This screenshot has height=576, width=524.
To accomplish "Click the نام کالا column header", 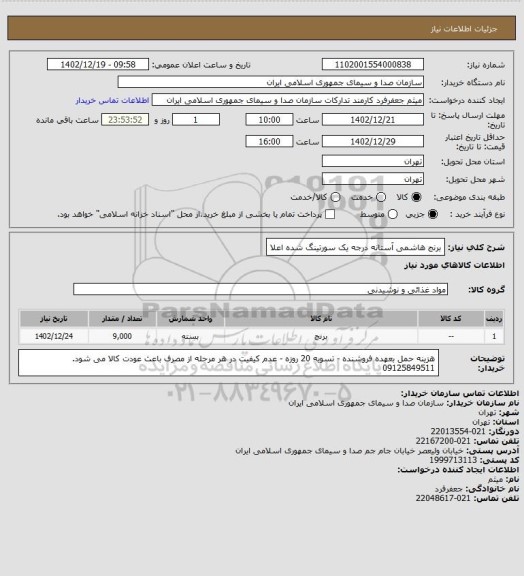I will (x=321, y=318).
